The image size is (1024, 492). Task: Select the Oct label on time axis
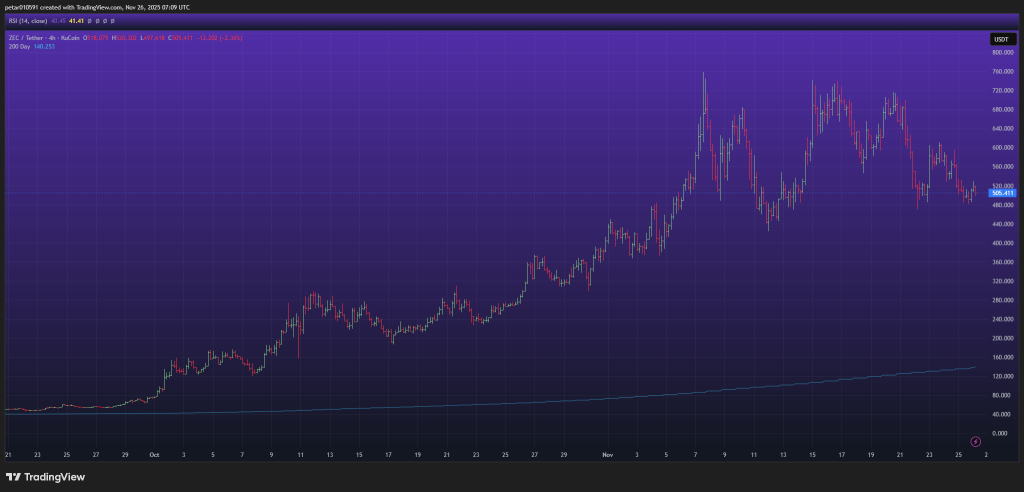pyautogui.click(x=154, y=453)
